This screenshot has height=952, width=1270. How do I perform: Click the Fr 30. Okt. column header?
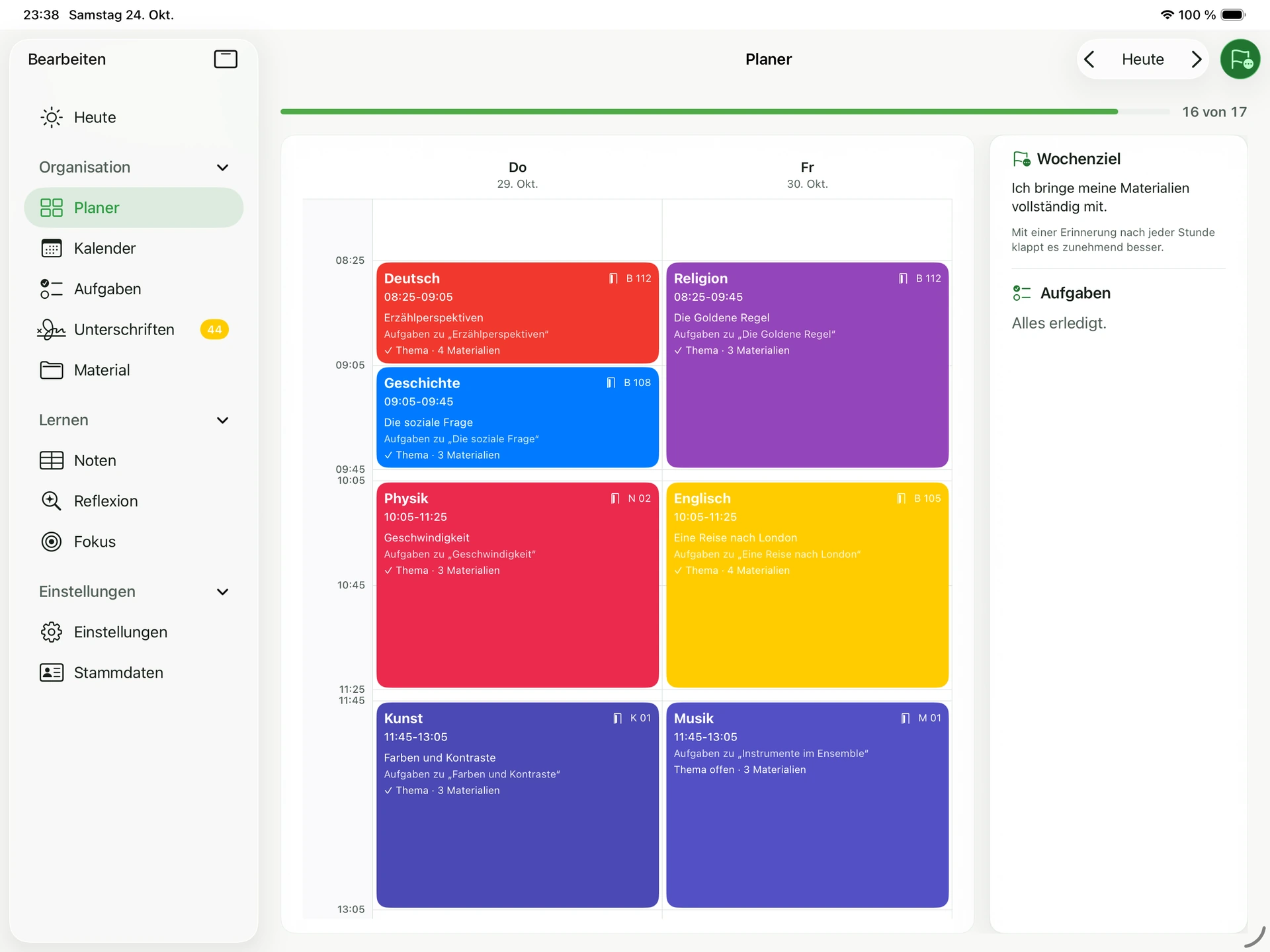(807, 175)
